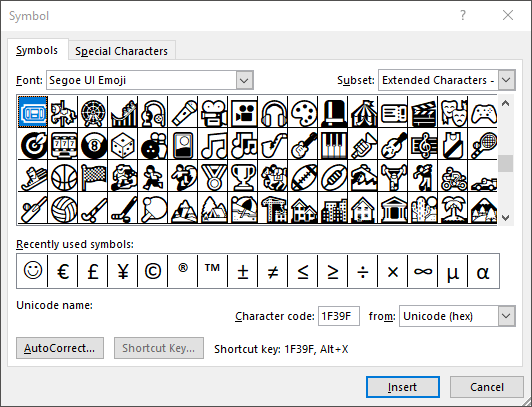Image resolution: width=532 pixels, height=407 pixels.
Task: Click the Character code input field
Action: 339,316
